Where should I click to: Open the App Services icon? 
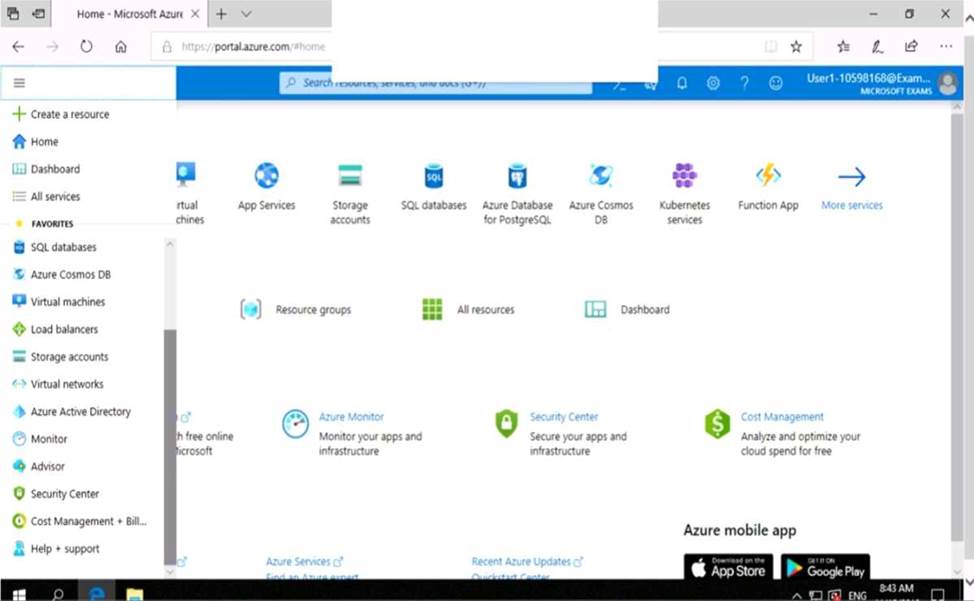266,177
